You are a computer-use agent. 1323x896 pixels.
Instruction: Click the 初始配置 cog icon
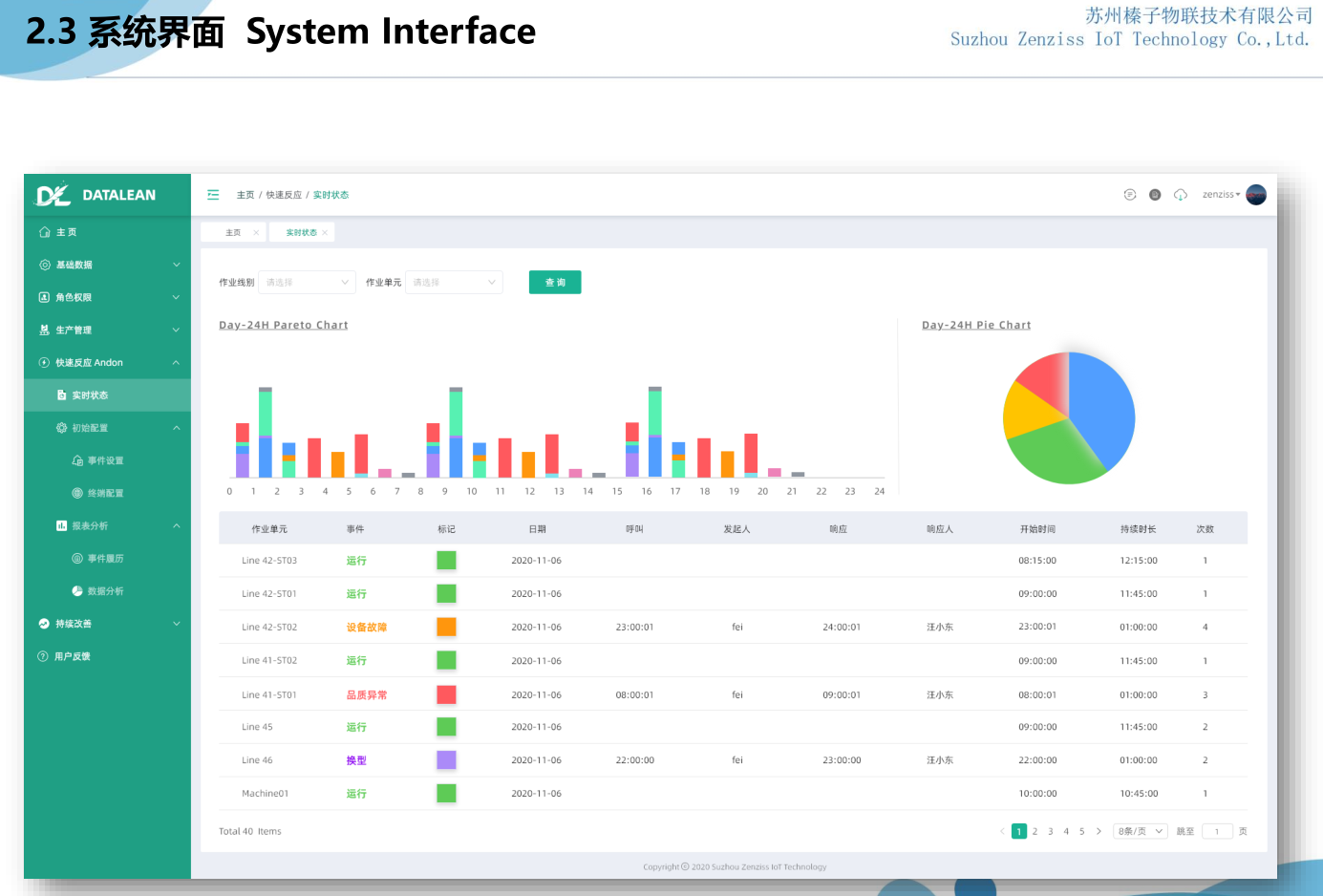[x=61, y=428]
